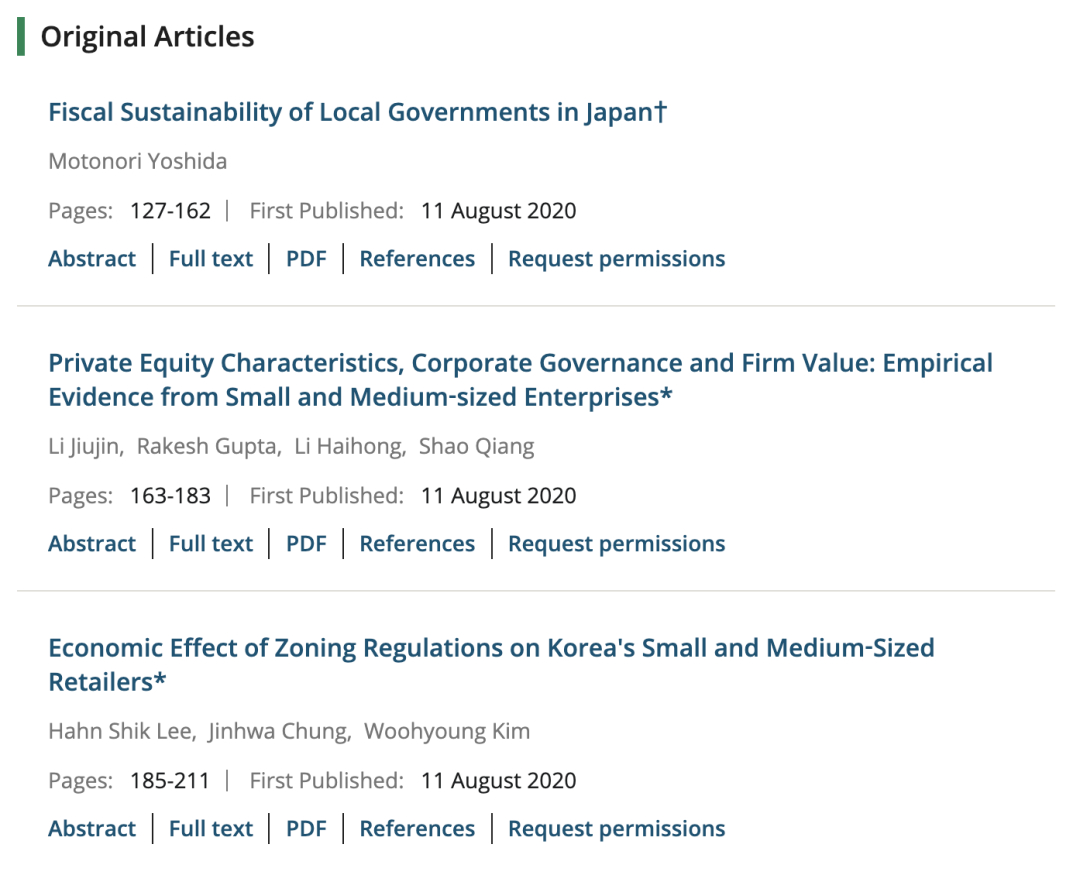Open Full text of Motonori Yoshida's article
Image resolution: width=1080 pixels, height=875 pixels.
click(211, 259)
